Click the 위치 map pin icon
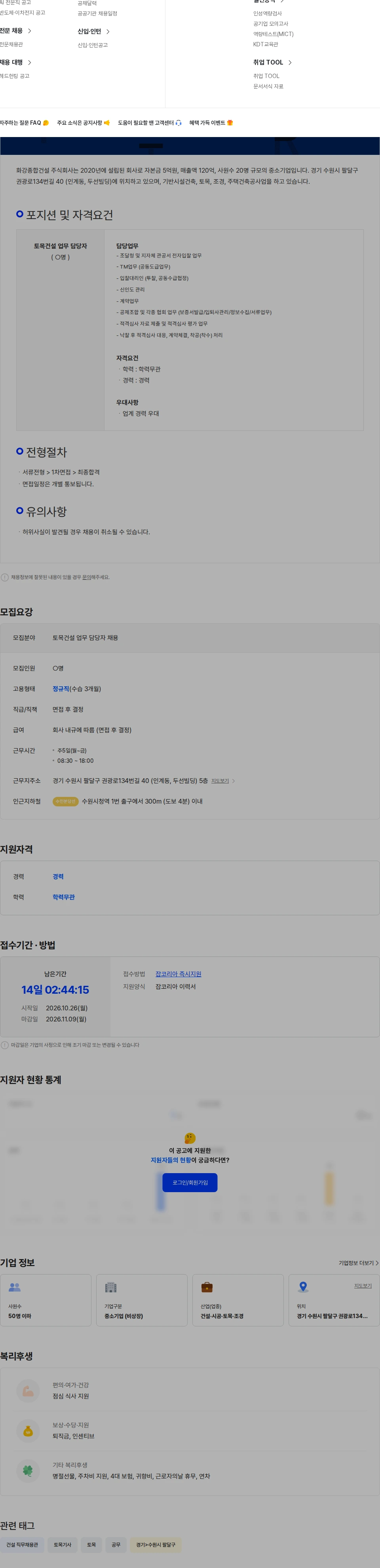Image resolution: width=380 pixels, height=1568 pixels. (303, 1287)
